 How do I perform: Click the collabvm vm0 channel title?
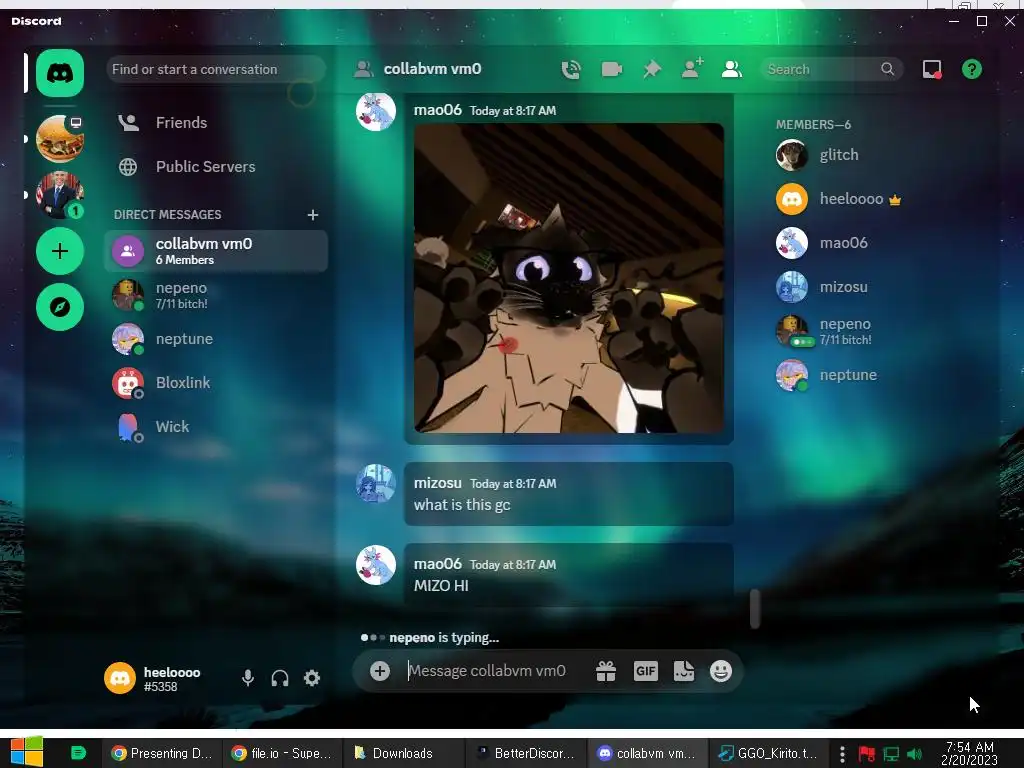pos(432,69)
